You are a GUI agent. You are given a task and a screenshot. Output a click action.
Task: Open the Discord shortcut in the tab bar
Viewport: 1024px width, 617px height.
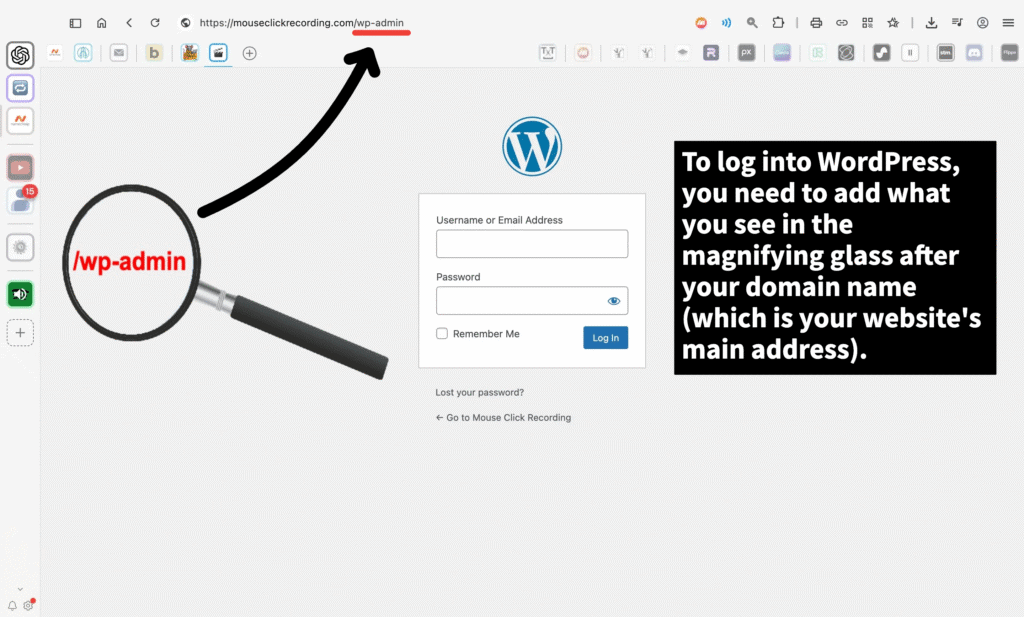(974, 53)
